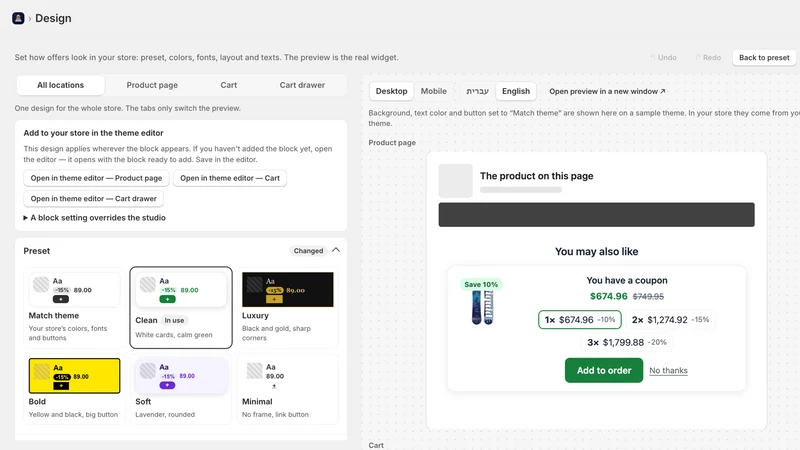Select the 1x $674.96 quantity option
Screen dimensions: 800x450
pyautogui.click(x=580, y=320)
